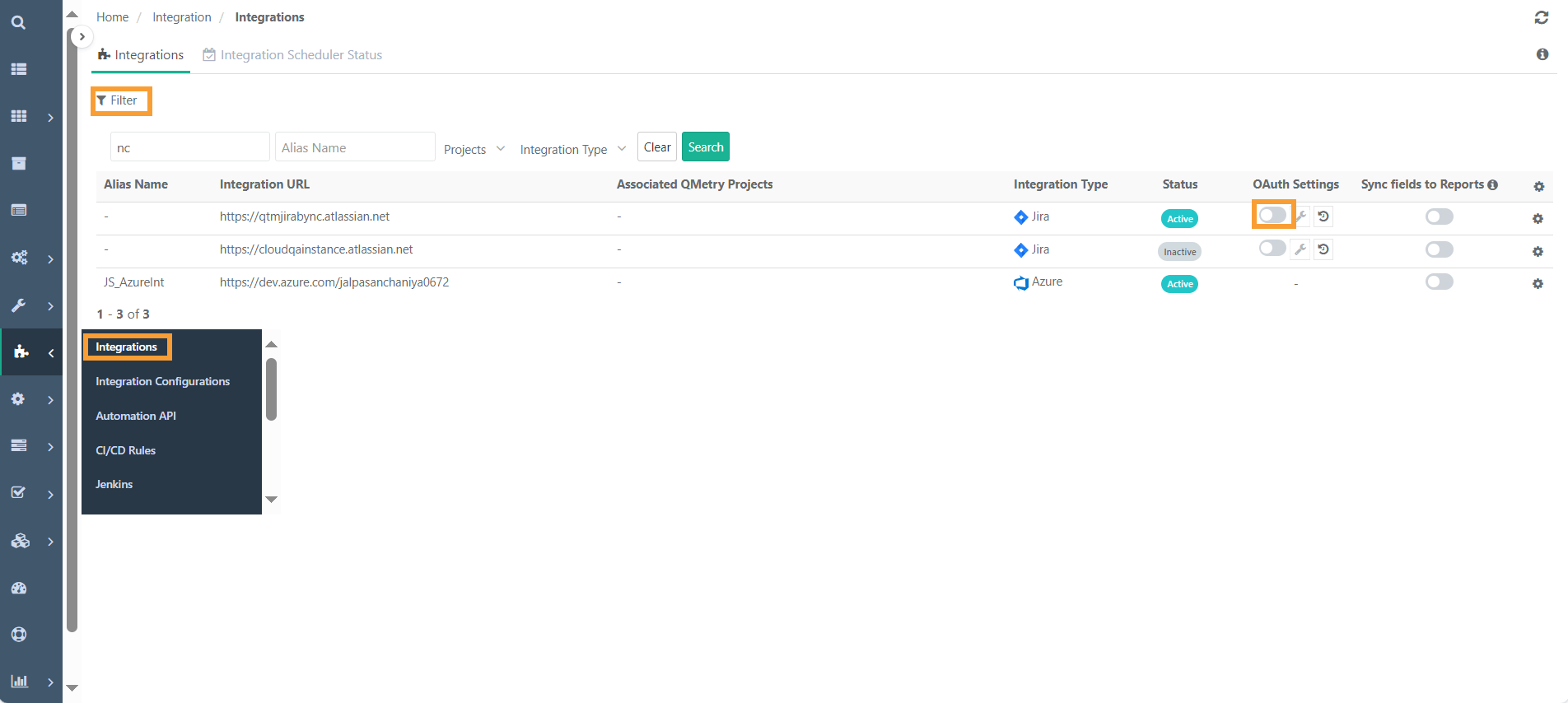
Task: Open the single gear settings sidebar icon
Action: coord(18,398)
